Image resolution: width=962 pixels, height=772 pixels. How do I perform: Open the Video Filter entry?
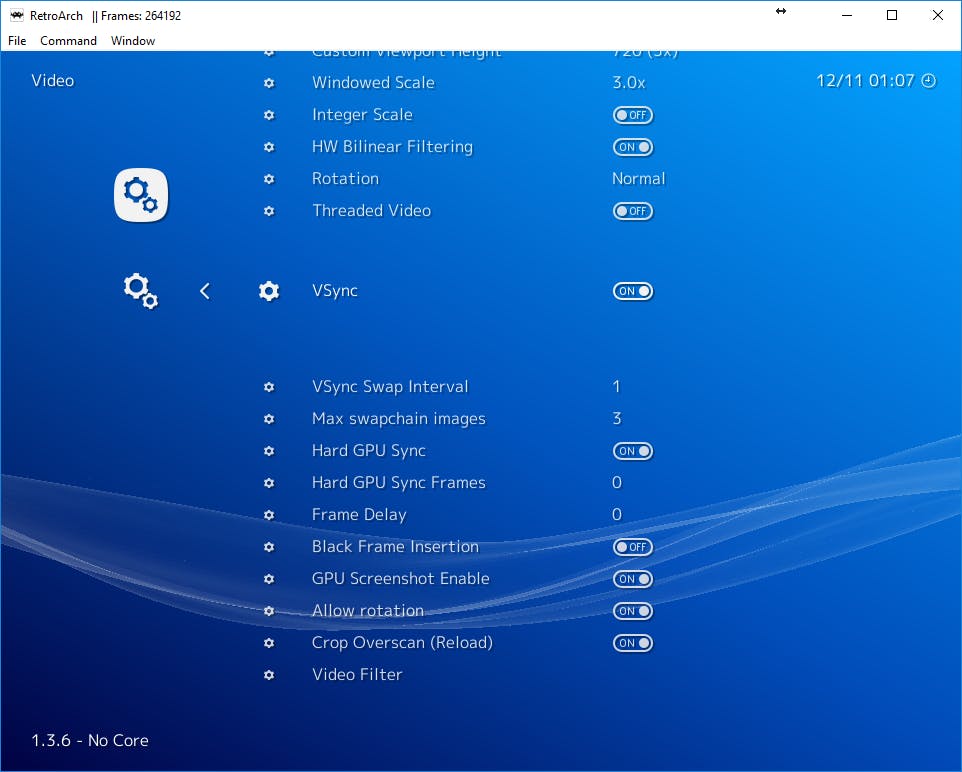pyautogui.click(x=357, y=674)
